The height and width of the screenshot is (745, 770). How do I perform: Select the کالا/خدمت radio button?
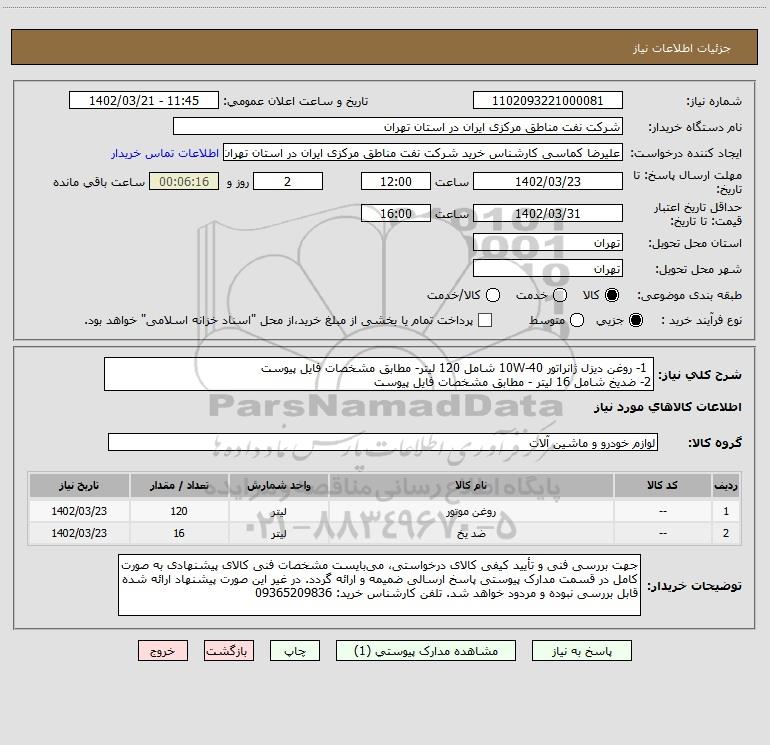coord(493,296)
